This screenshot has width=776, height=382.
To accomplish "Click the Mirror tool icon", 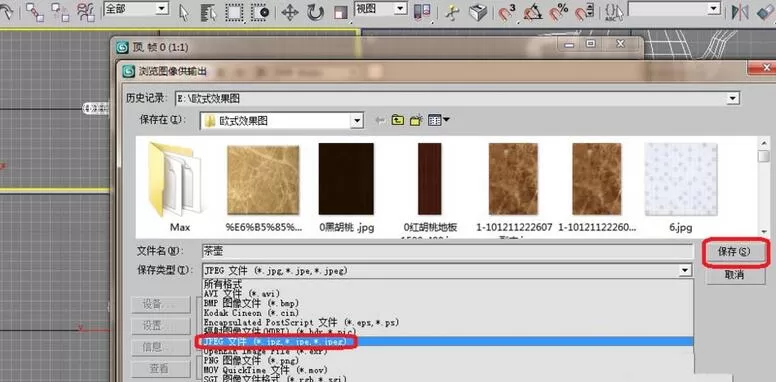I will 740,12.
